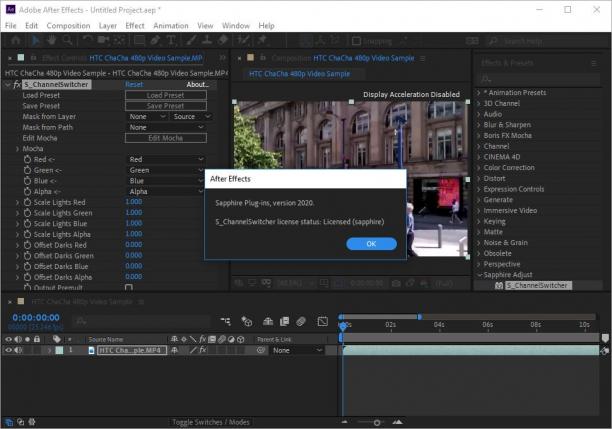Select the Type text tool
This screenshot has width=612, height=429.
[171, 40]
